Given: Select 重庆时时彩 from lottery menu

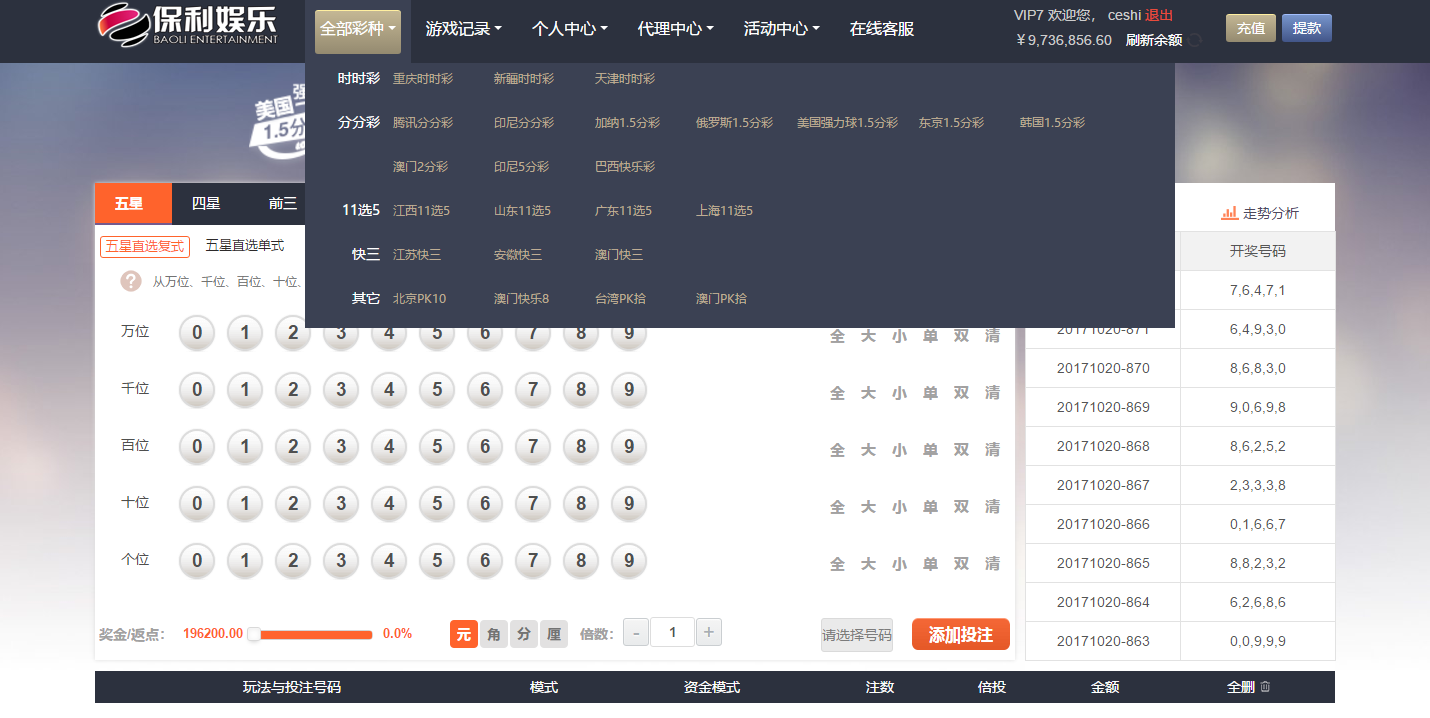Looking at the screenshot, I should (422, 79).
